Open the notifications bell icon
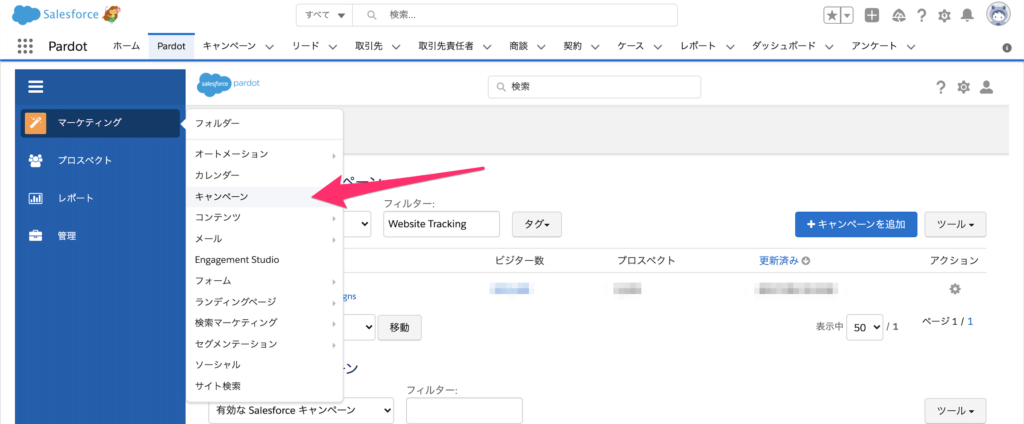The width and height of the screenshot is (1024, 424). point(968,15)
